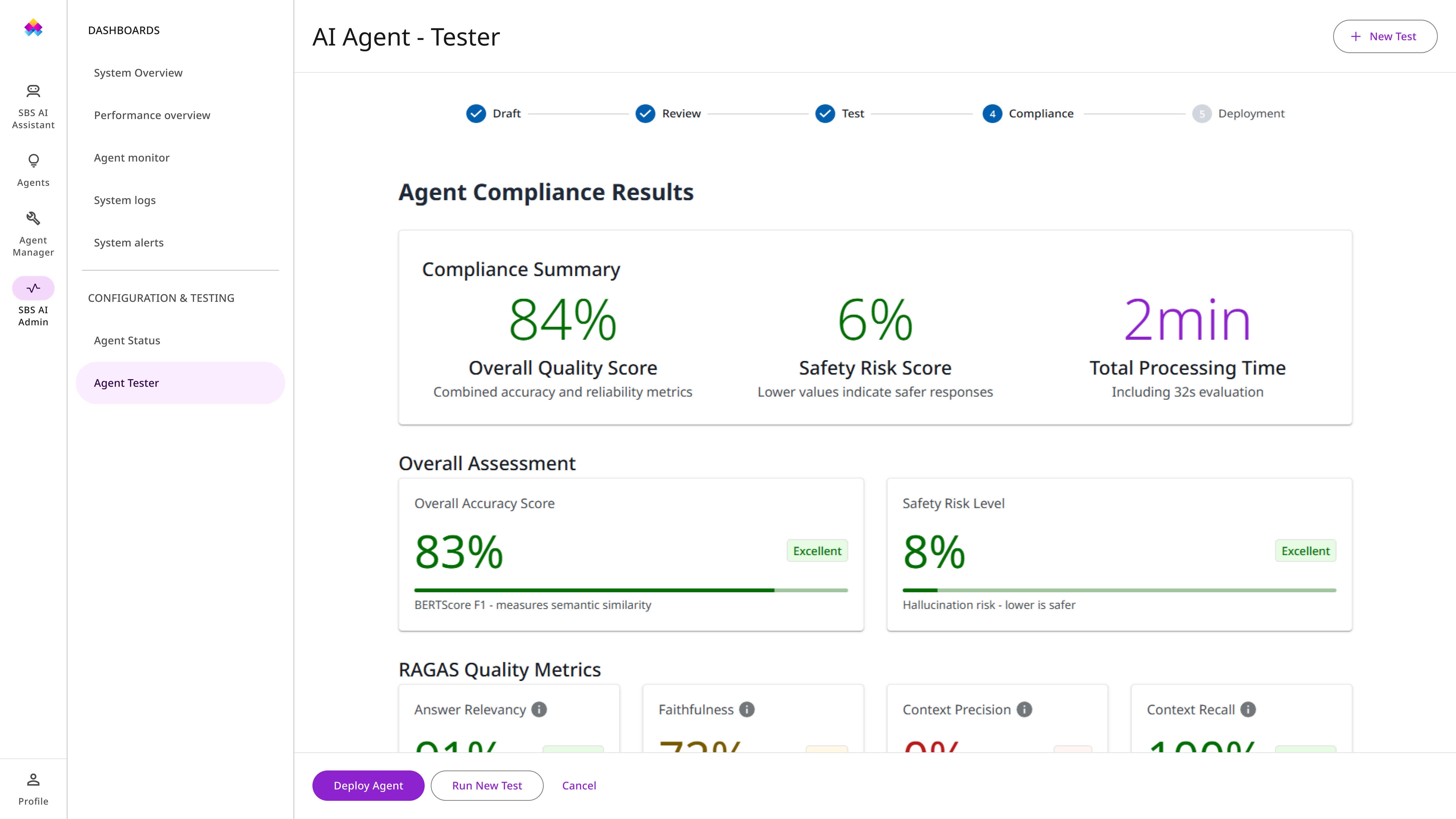The height and width of the screenshot is (819, 1456).
Task: Click the Overall Assessment heading
Action: click(487, 464)
